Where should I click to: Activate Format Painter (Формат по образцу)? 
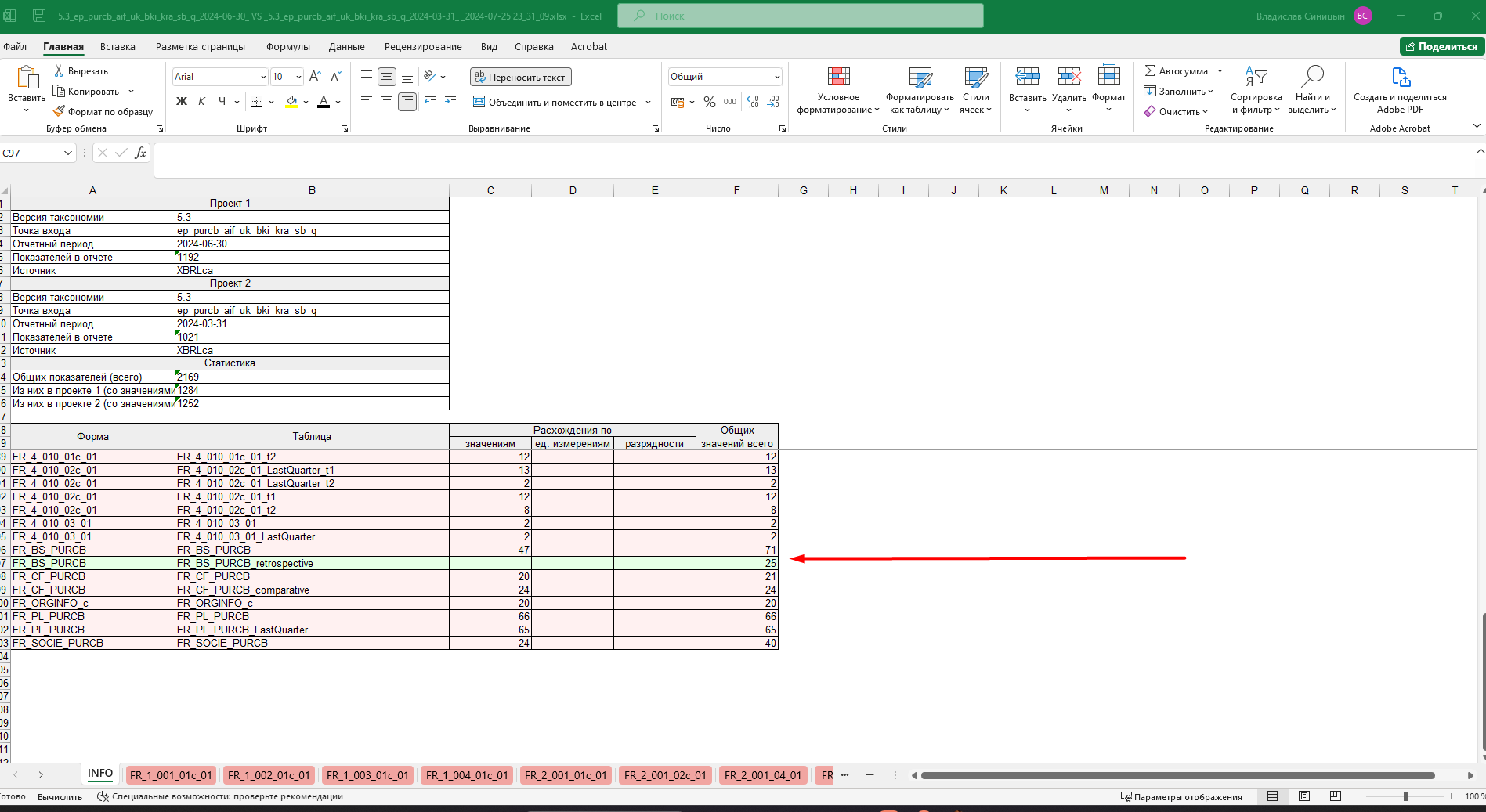(59, 112)
